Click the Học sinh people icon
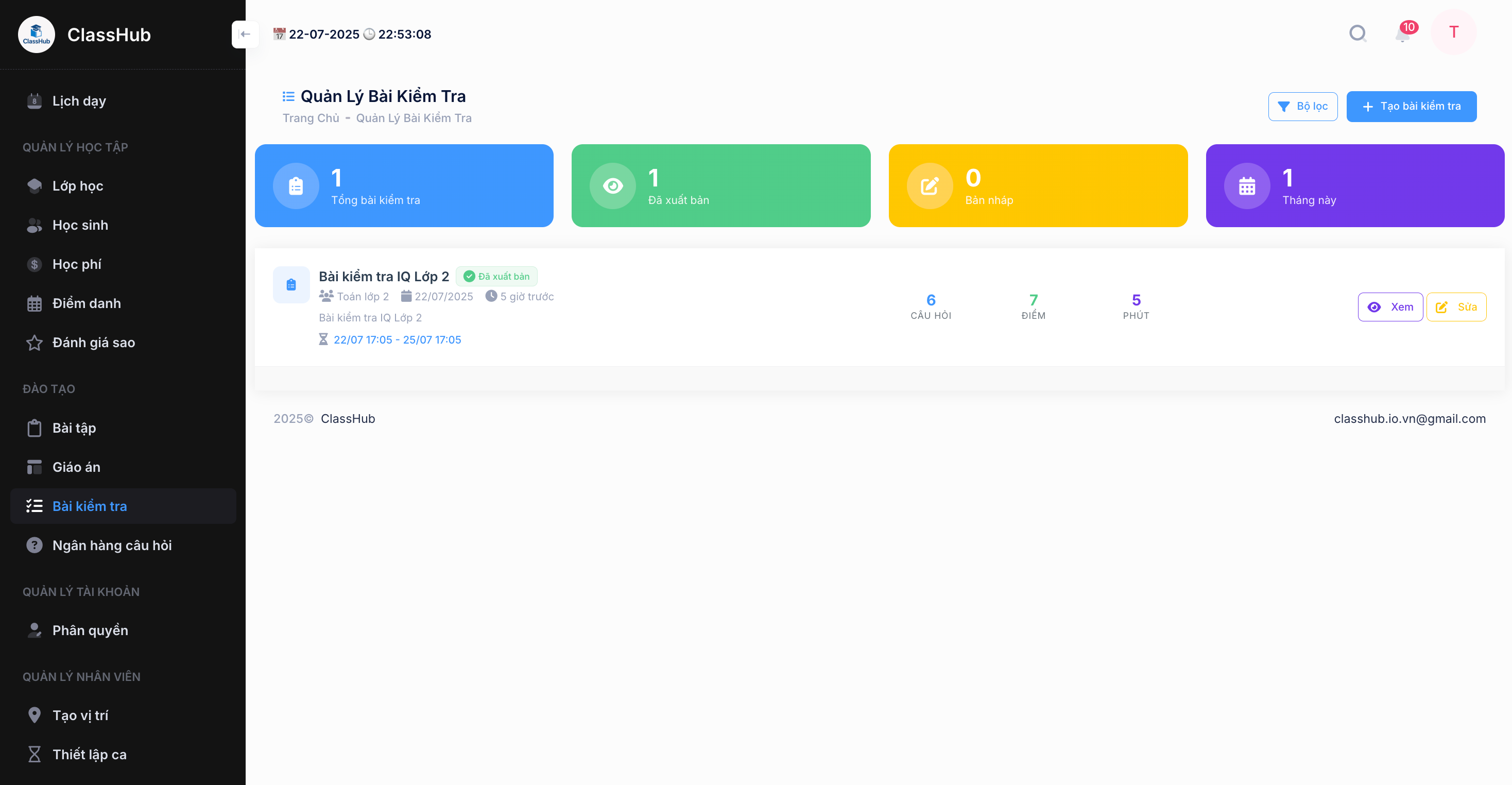The width and height of the screenshot is (1512, 785). click(35, 225)
